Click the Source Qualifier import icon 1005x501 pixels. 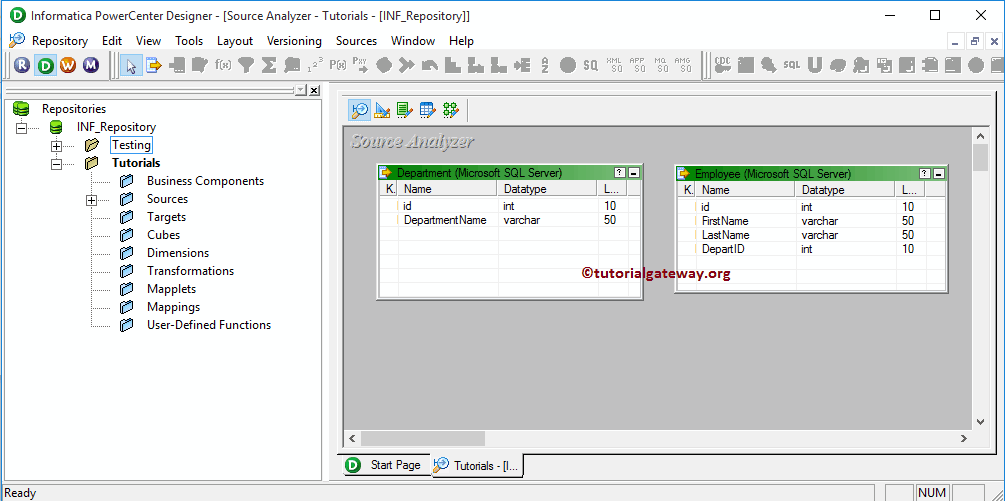[x=154, y=65]
